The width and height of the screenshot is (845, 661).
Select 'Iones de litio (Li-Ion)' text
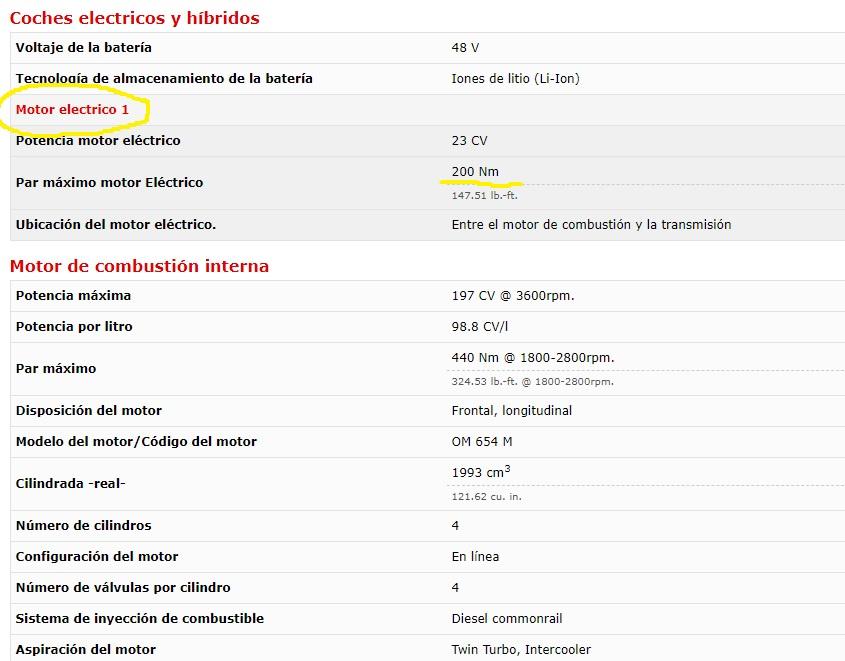[515, 79]
